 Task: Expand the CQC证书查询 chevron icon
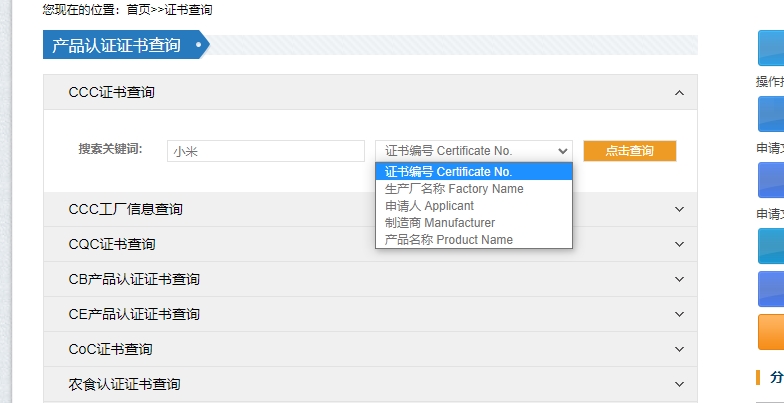[x=679, y=245]
